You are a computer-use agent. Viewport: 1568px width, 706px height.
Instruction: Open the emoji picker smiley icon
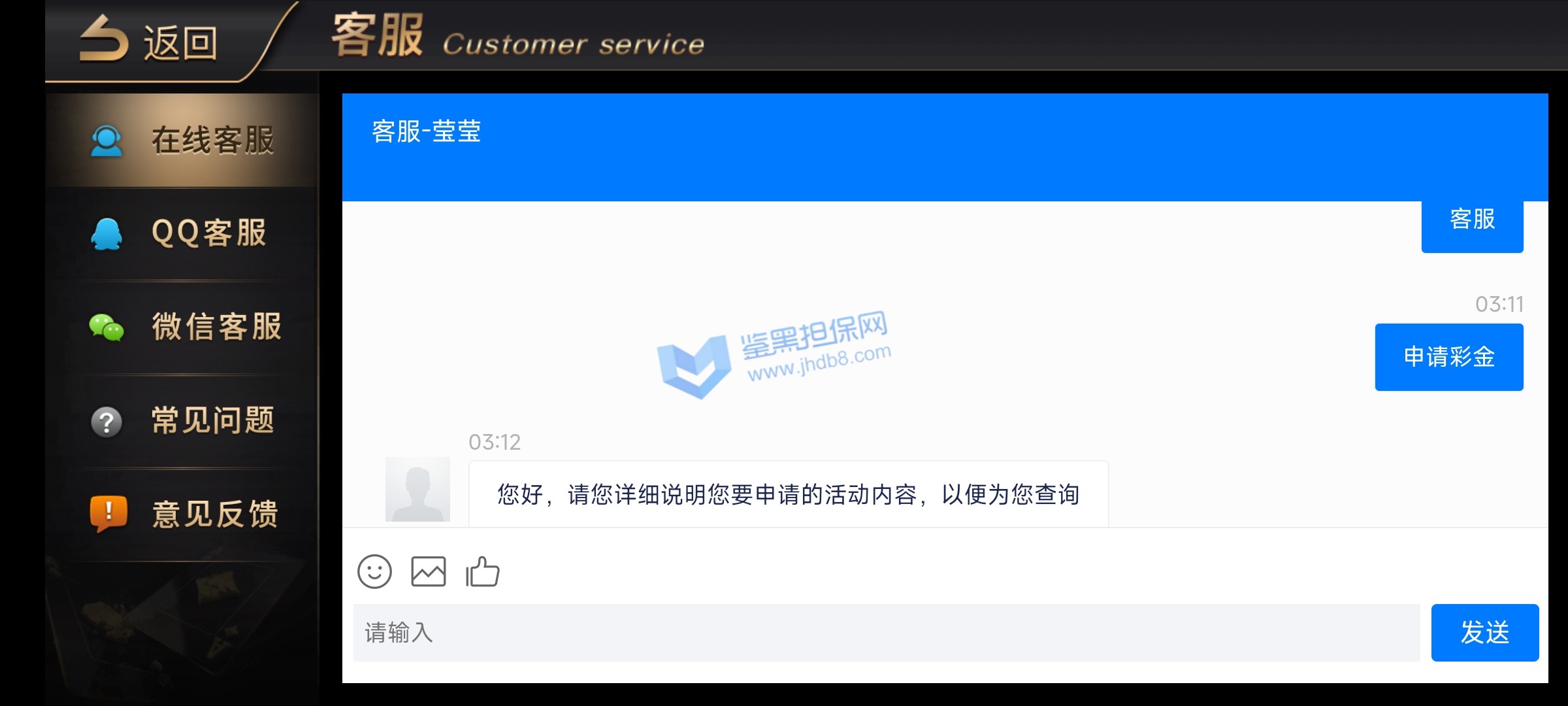pos(374,572)
